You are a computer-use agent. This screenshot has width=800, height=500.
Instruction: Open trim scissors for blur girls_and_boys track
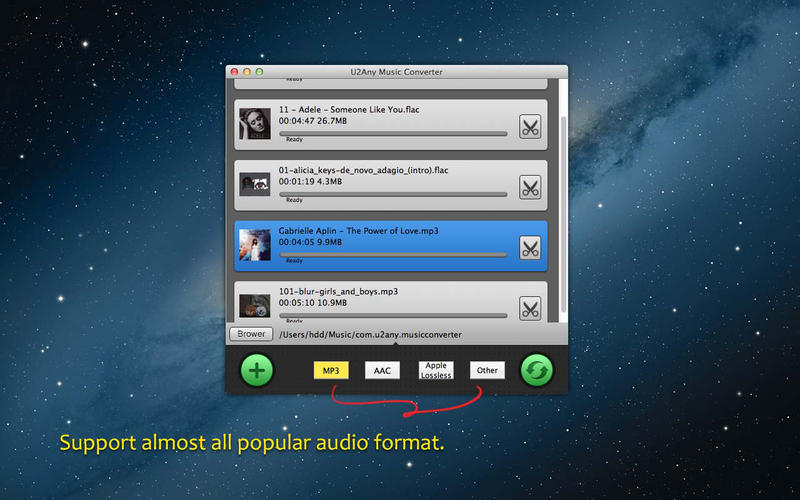530,309
